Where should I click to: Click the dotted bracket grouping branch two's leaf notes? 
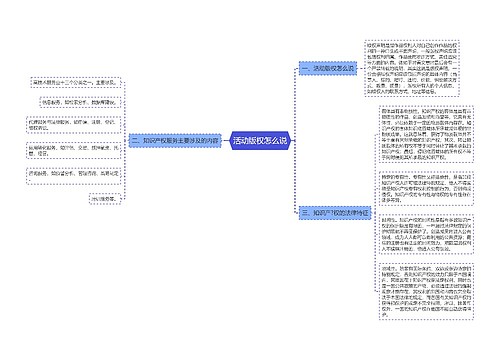point(125,140)
